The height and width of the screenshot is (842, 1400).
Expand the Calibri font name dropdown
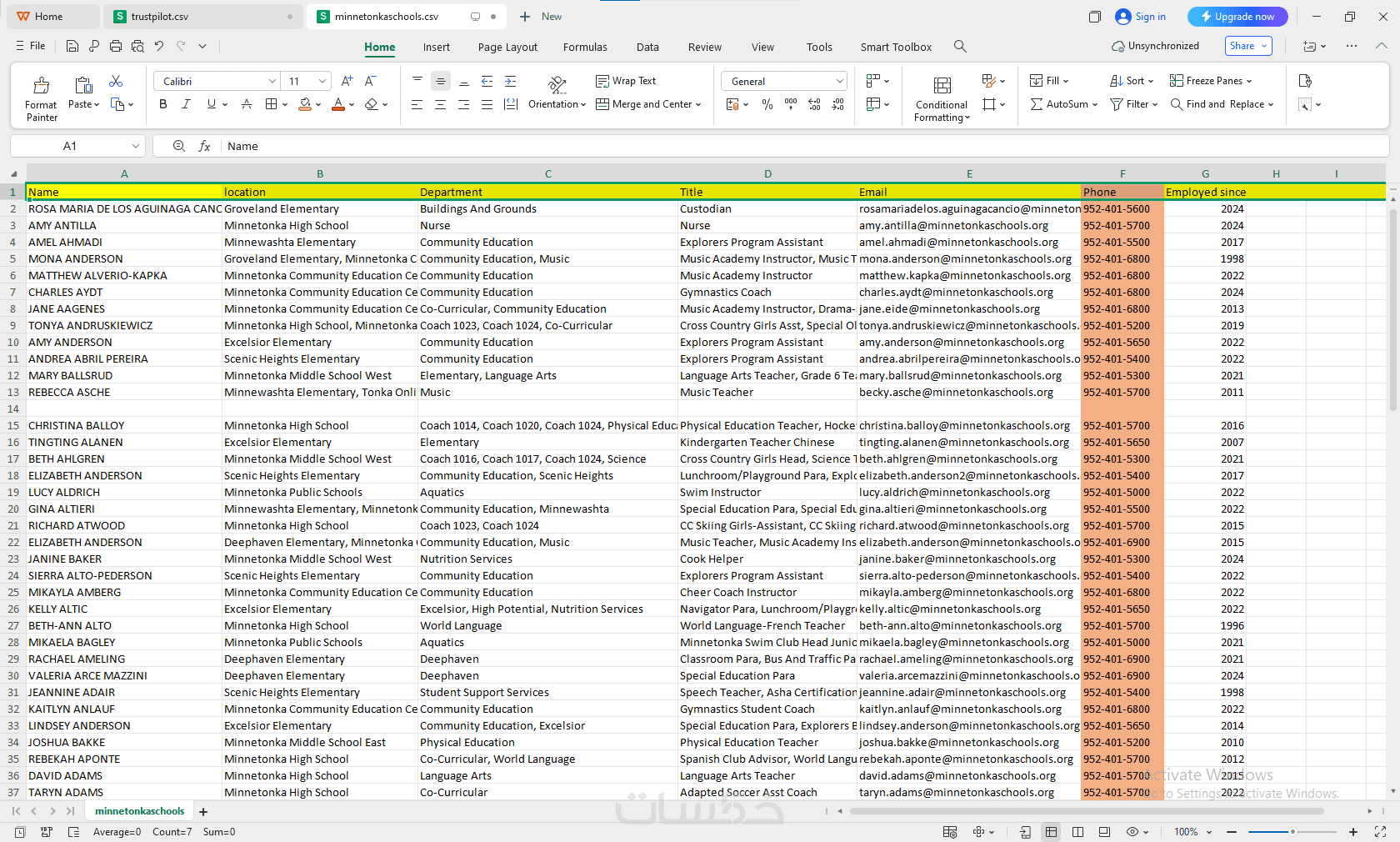[272, 81]
